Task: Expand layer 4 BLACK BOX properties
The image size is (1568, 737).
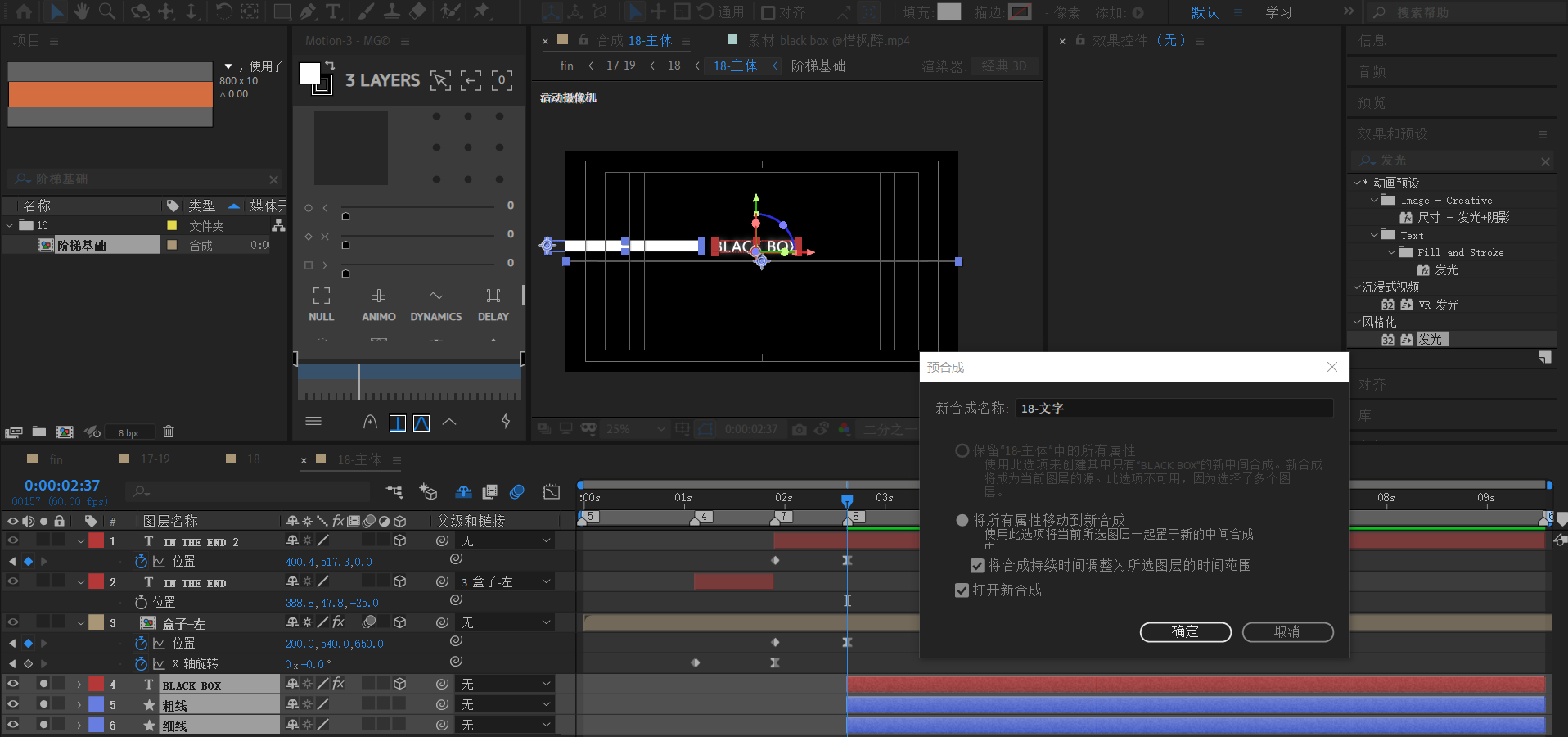Action: pyautogui.click(x=79, y=684)
